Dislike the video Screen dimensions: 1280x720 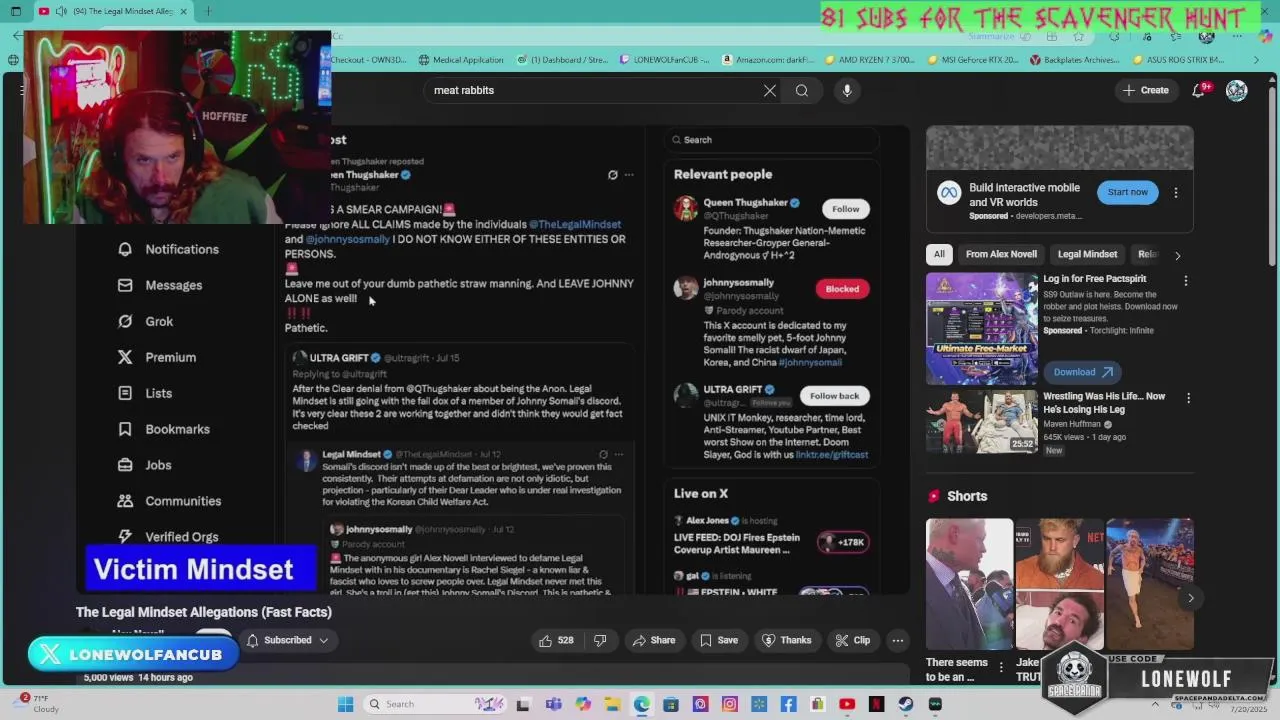[x=600, y=640]
